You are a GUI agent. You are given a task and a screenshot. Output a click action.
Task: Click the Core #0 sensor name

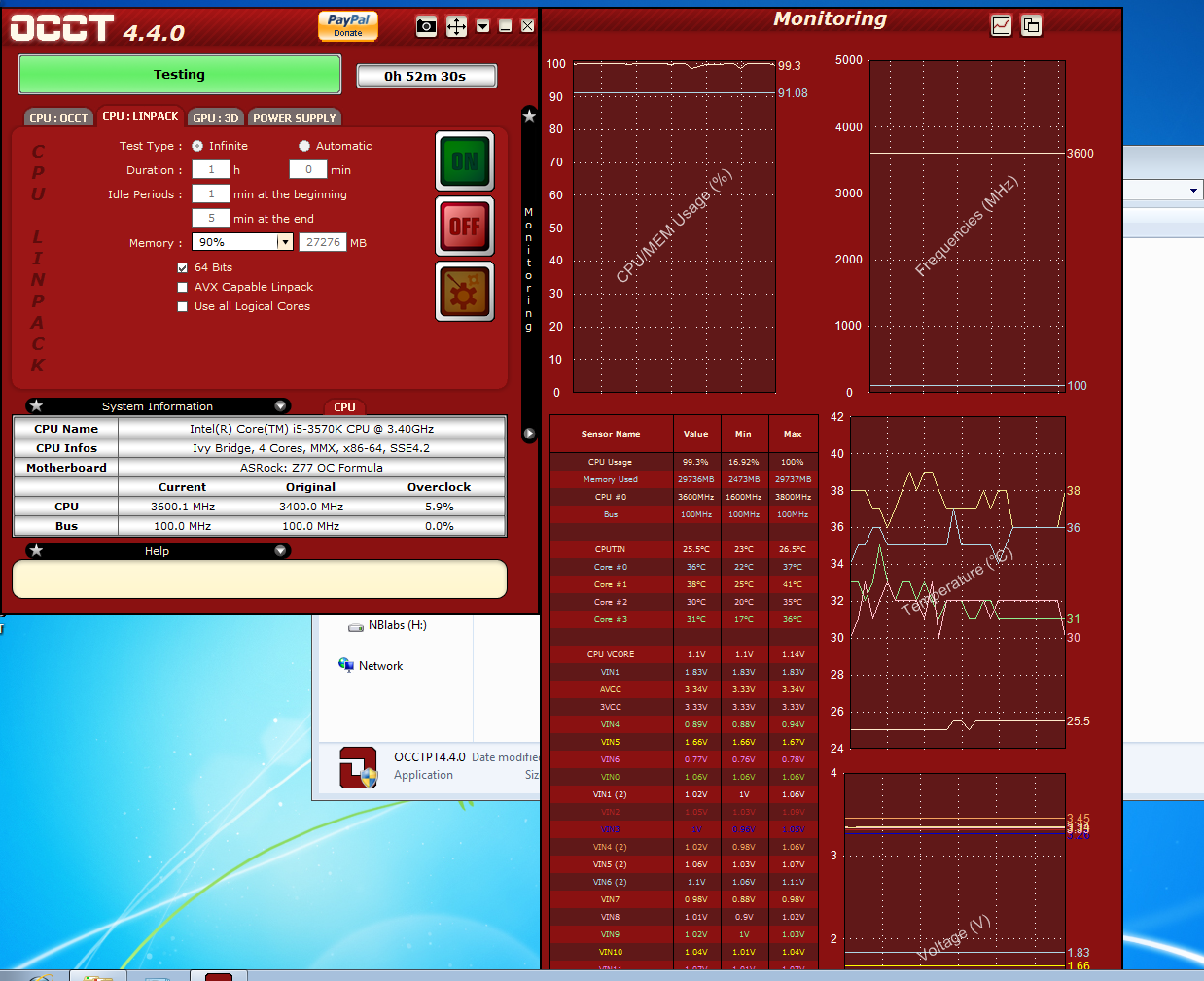pyautogui.click(x=611, y=567)
